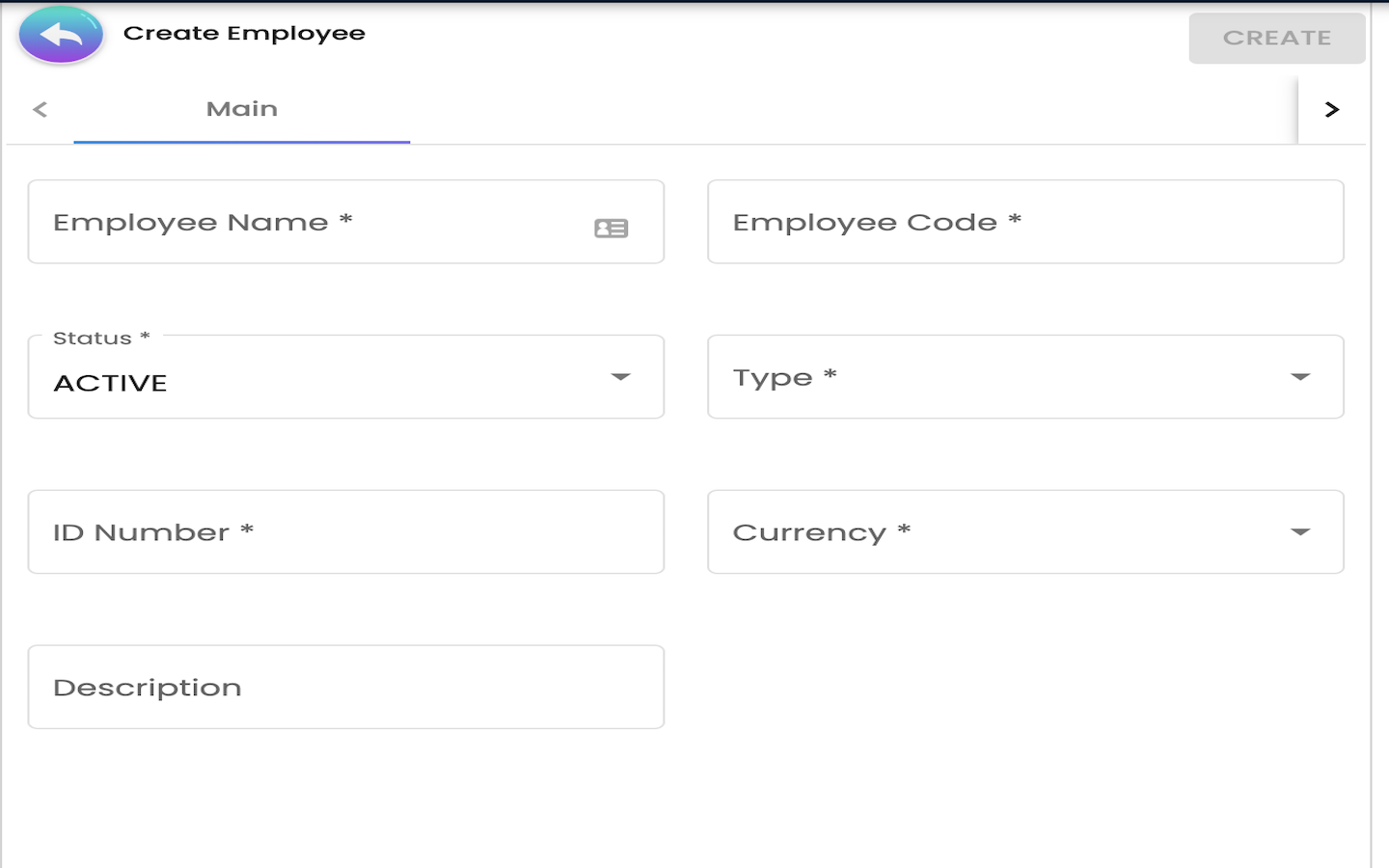Click the Description input box

[x=345, y=688]
